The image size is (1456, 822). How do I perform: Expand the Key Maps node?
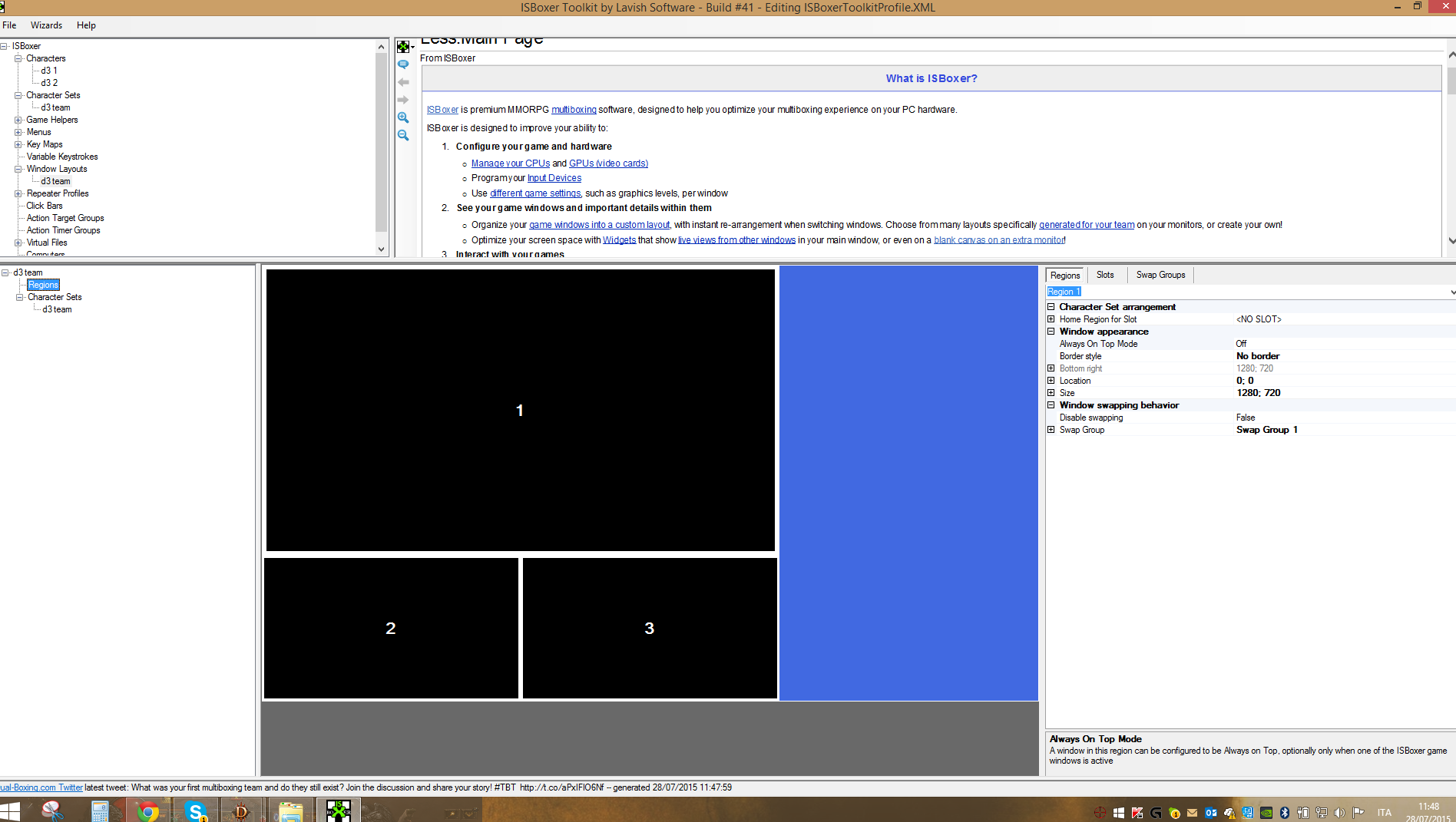point(18,144)
